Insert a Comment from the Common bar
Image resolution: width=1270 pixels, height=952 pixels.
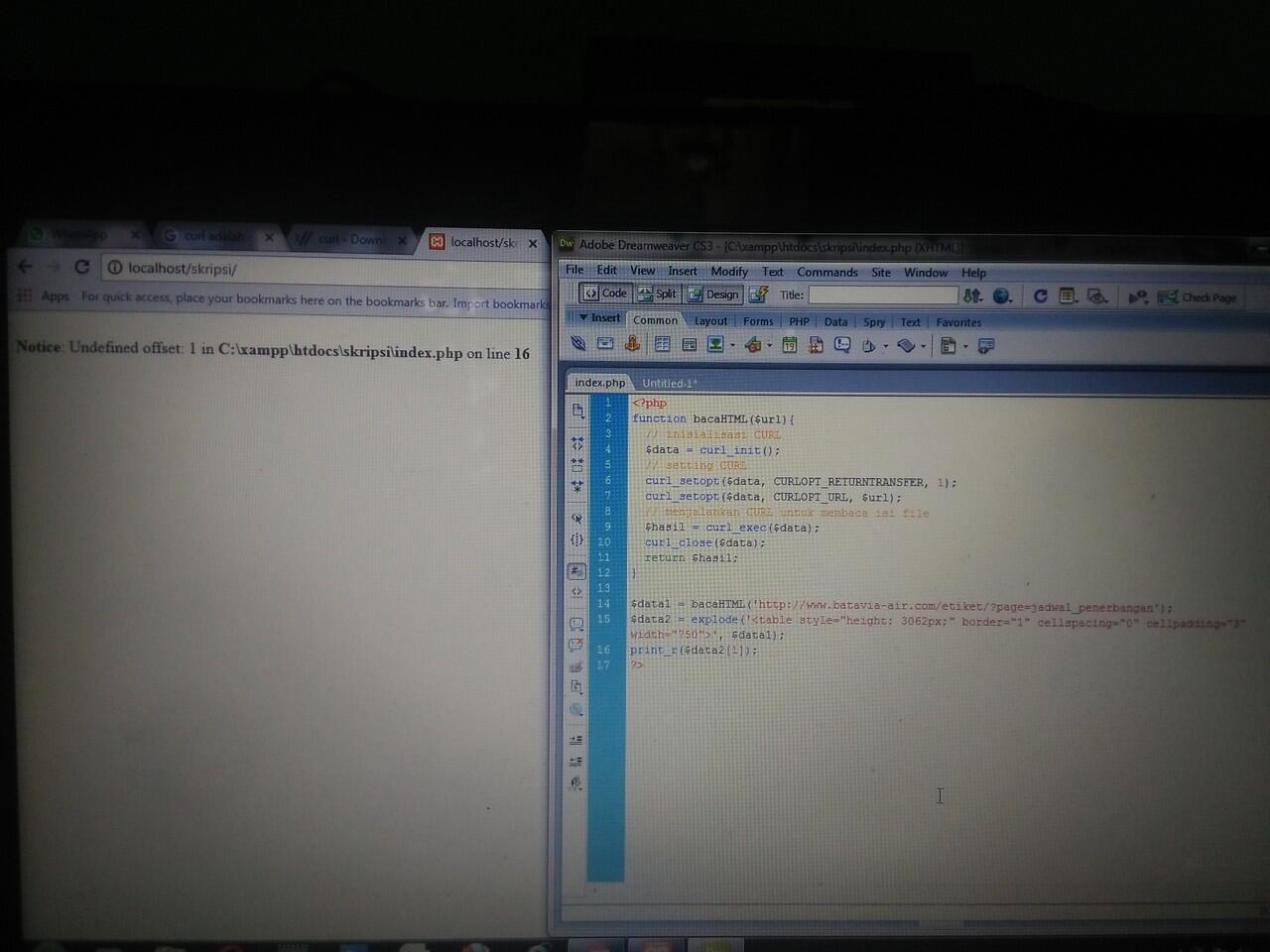pos(842,345)
